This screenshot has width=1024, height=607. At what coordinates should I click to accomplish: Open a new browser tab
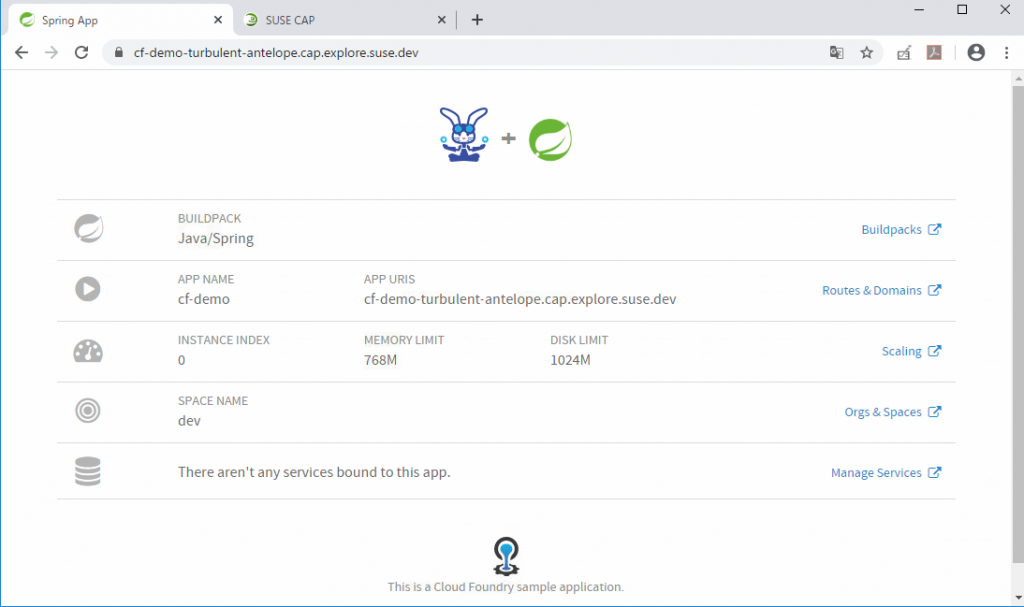tap(477, 20)
